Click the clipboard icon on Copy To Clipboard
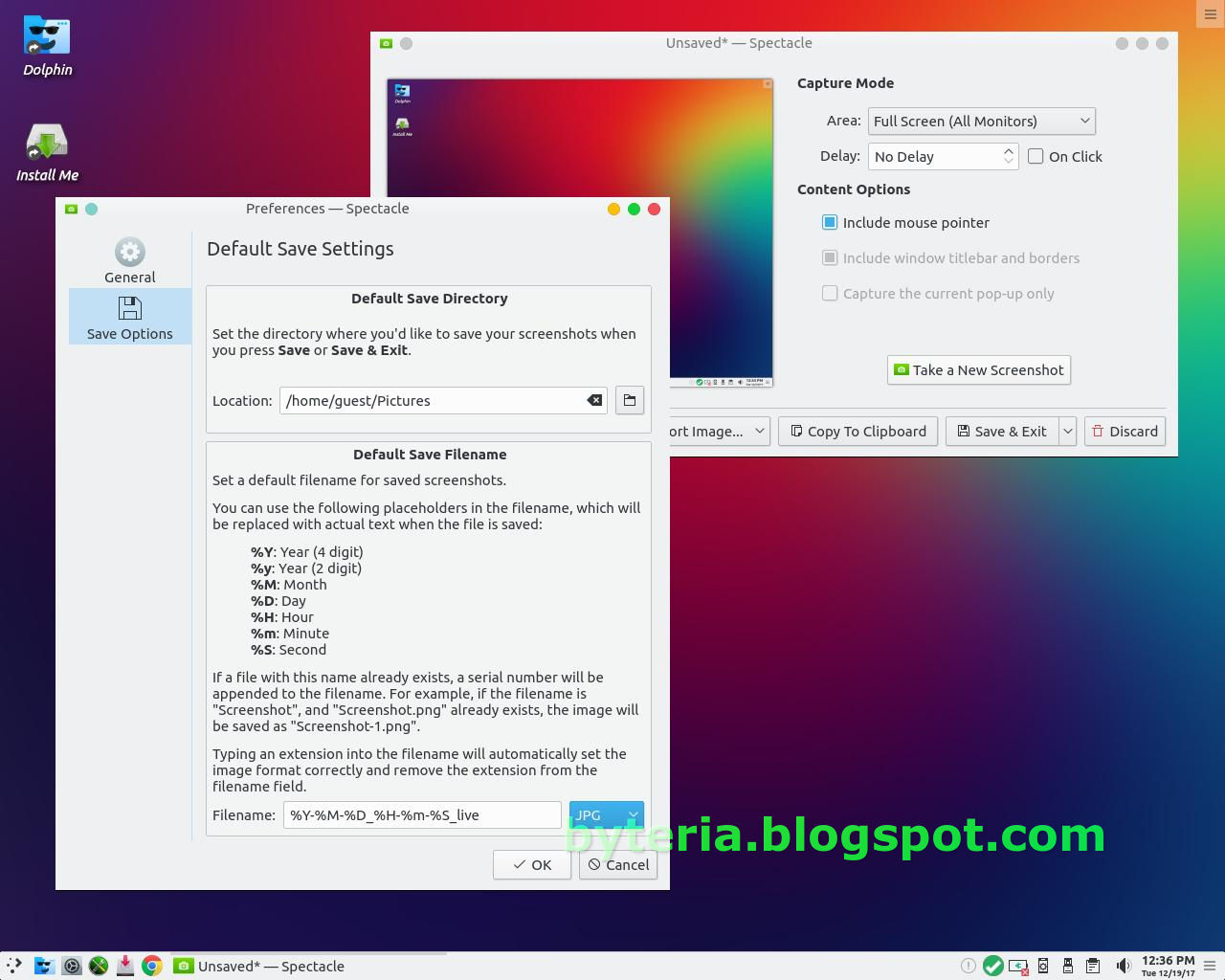The height and width of the screenshot is (980, 1225). (x=796, y=431)
